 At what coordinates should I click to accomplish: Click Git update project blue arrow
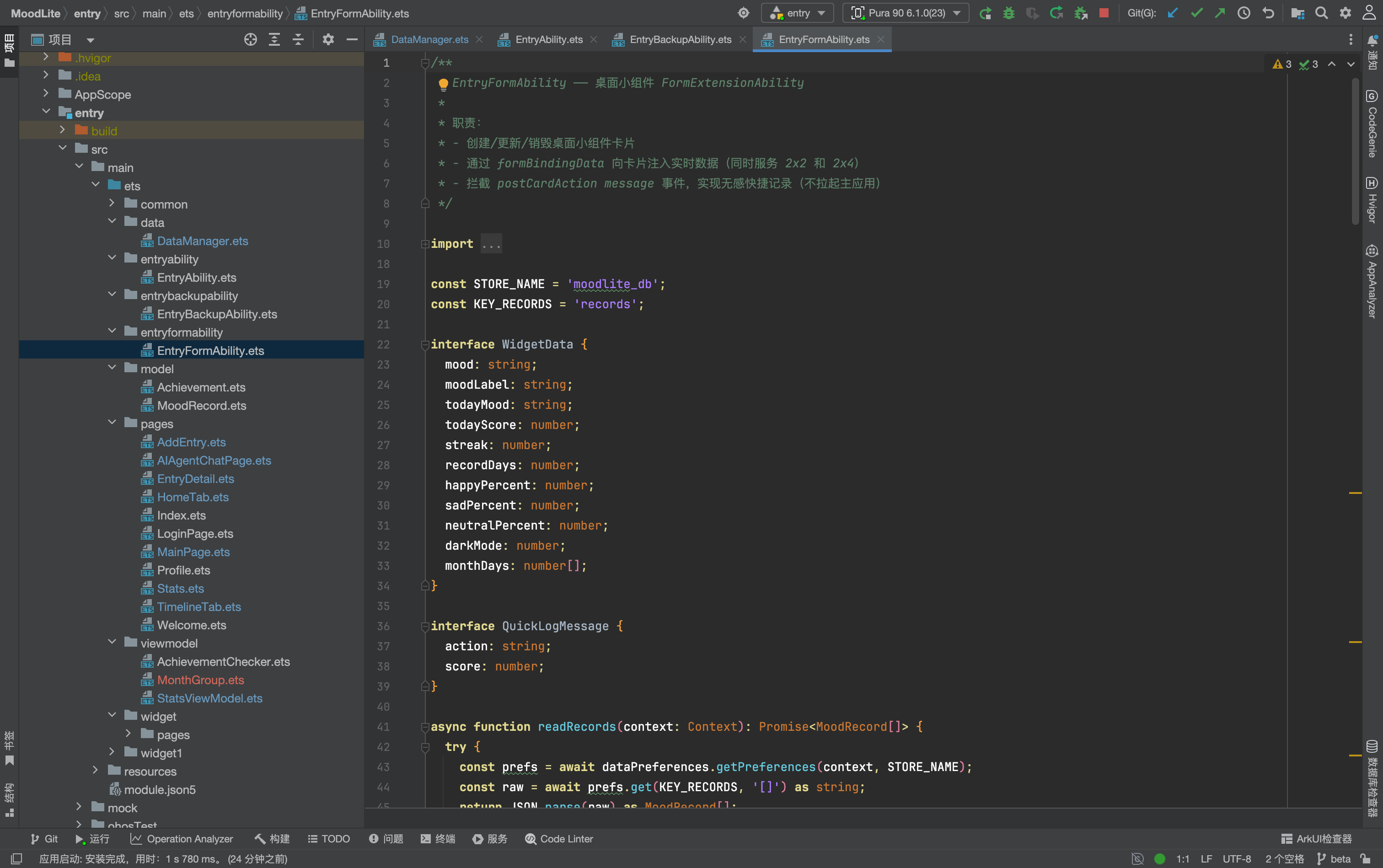1173,13
